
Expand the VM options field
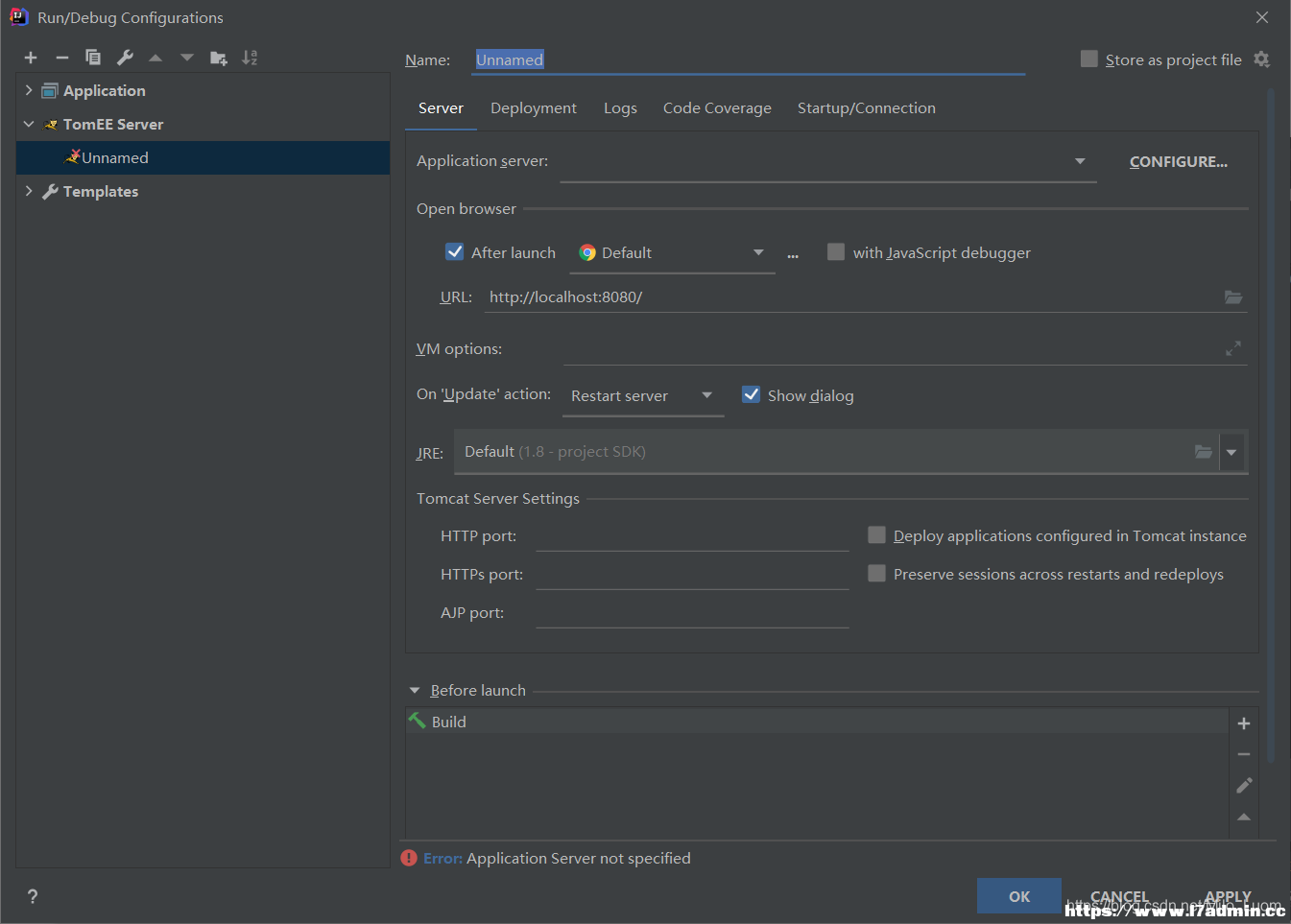[x=1233, y=348]
